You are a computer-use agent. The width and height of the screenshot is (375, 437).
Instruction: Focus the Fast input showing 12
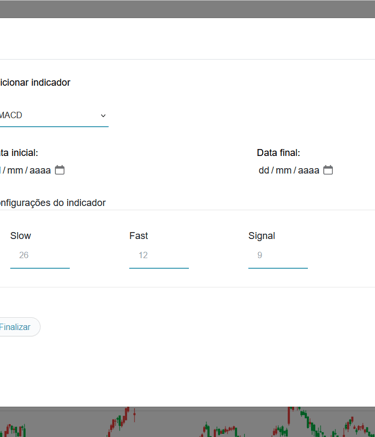pyautogui.click(x=159, y=256)
